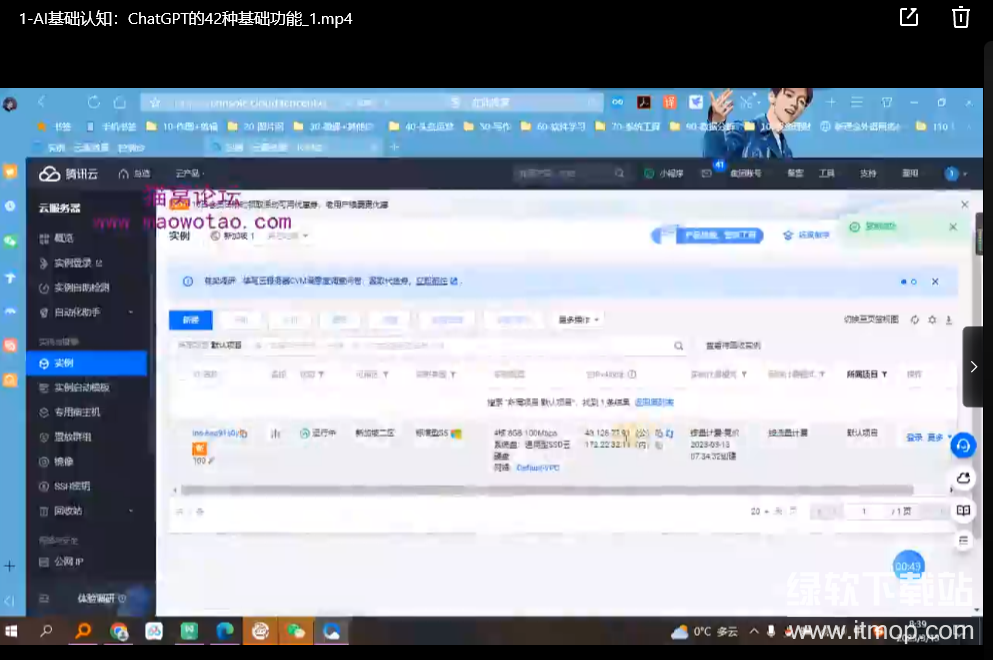This screenshot has width=993, height=660.
Task: Open the region selector dropdown beside 实例
Action: [288, 236]
